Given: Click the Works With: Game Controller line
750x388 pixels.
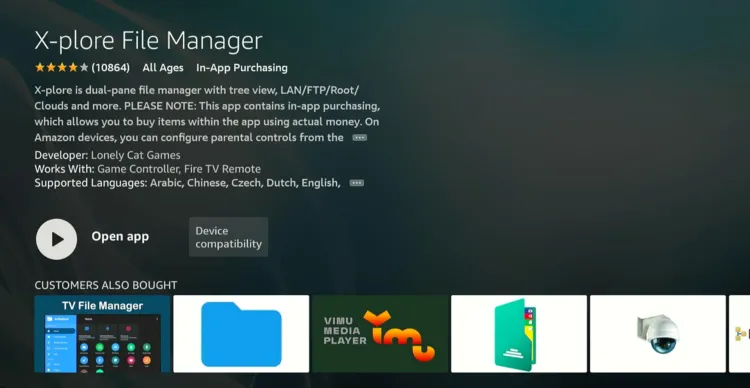Looking at the screenshot, I should pos(148,169).
